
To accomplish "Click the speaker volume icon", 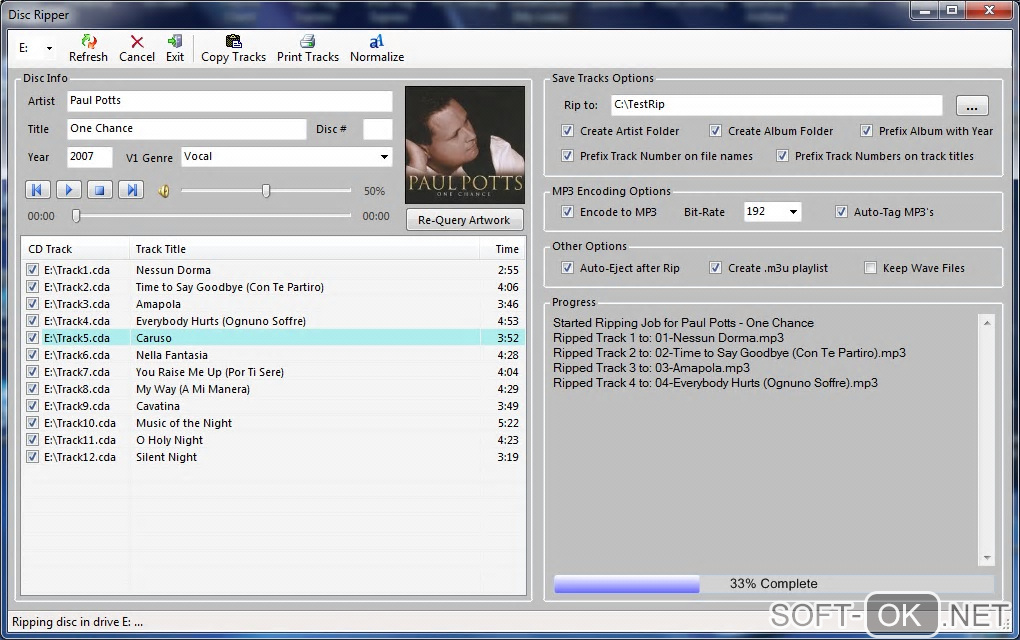I will click(x=164, y=191).
